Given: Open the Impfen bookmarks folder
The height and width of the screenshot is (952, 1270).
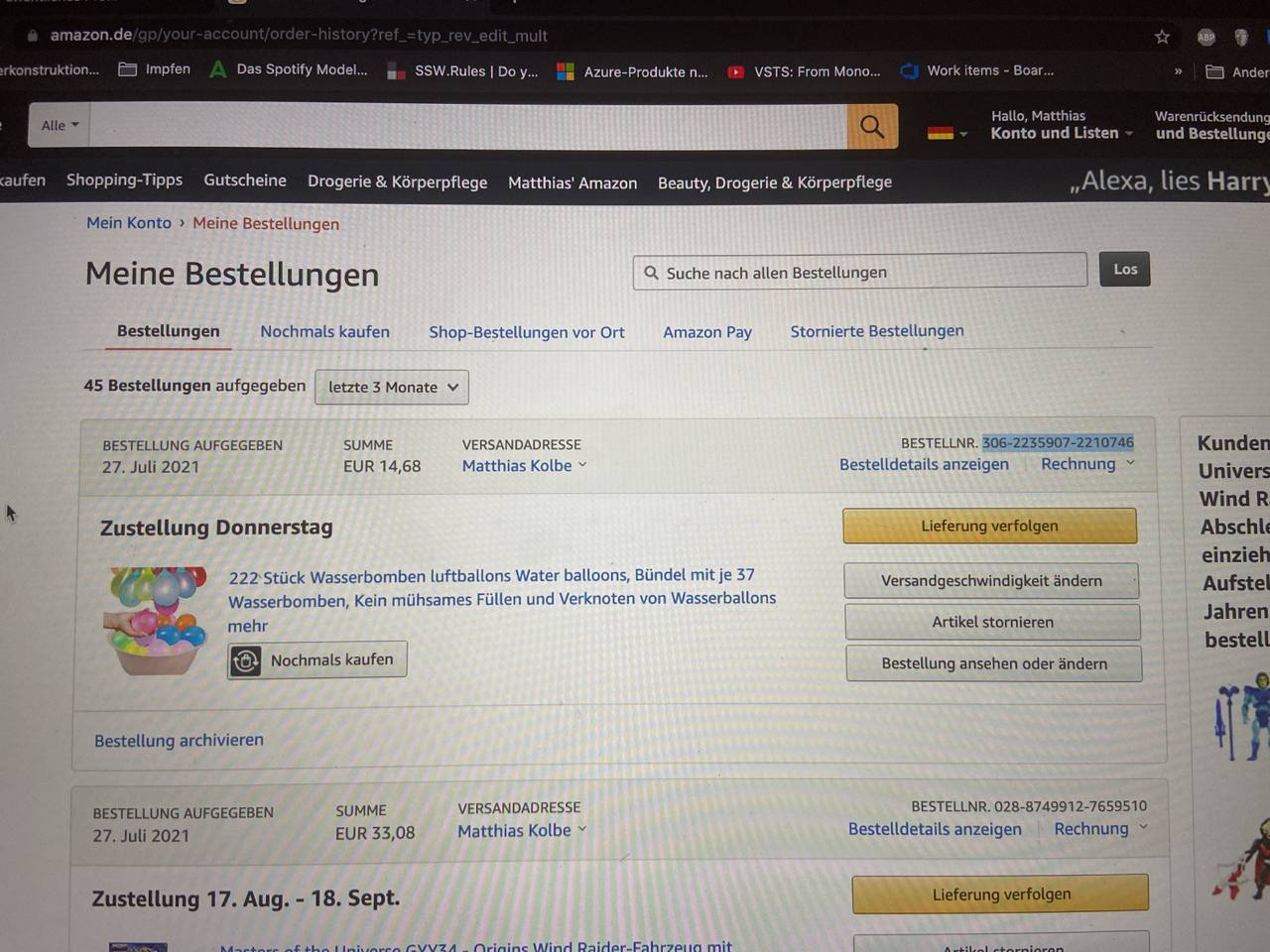Looking at the screenshot, I should [154, 69].
